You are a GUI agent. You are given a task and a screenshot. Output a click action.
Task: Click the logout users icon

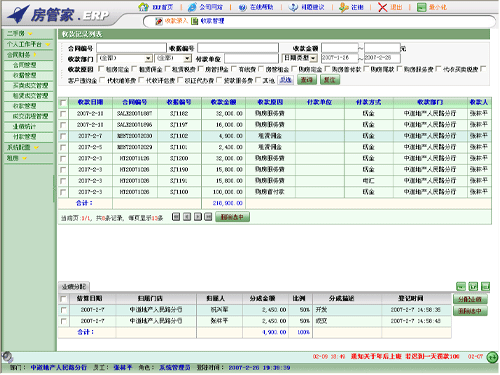point(344,7)
